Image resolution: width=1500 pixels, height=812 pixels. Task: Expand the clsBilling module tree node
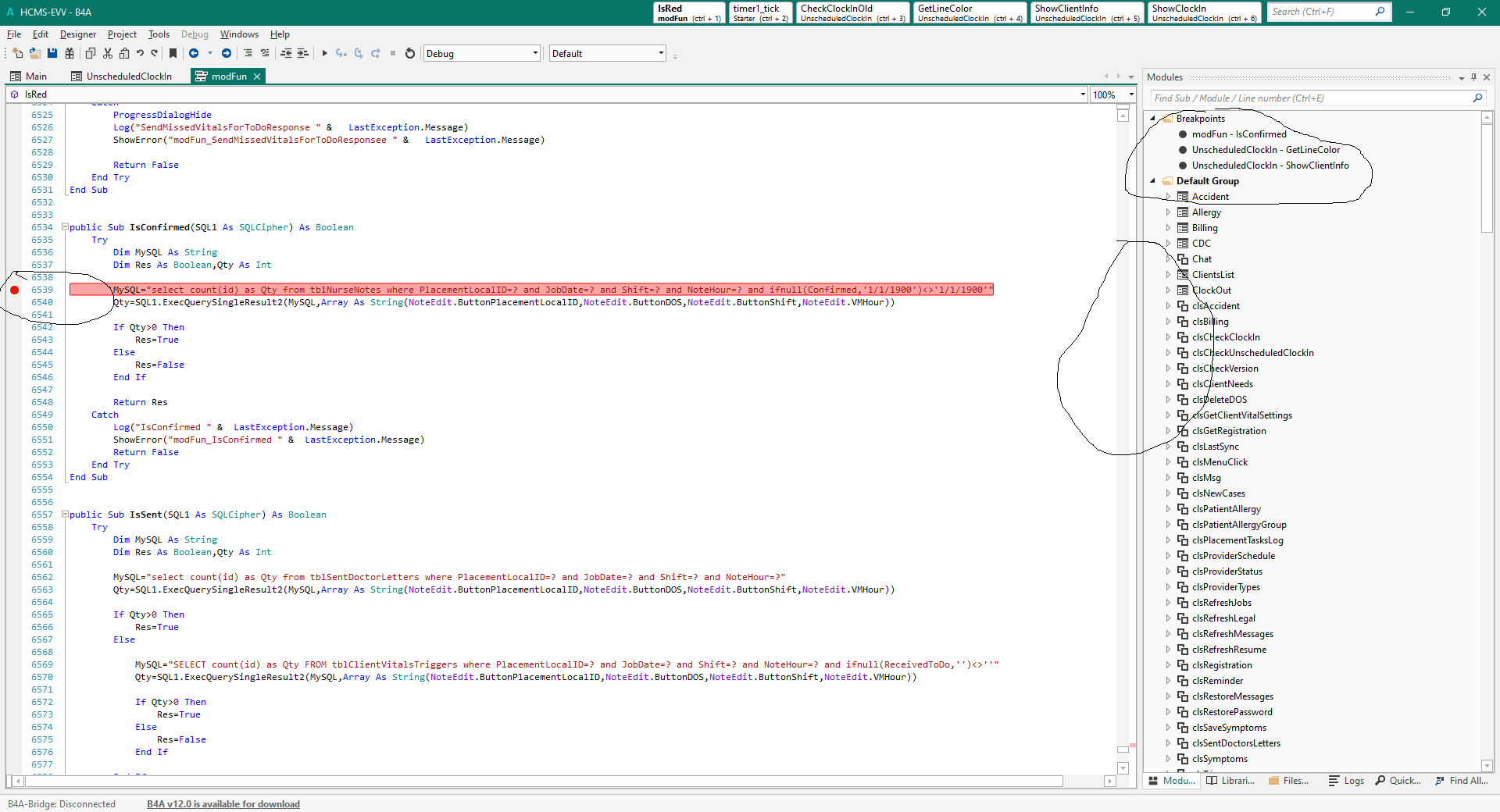pyautogui.click(x=1168, y=322)
